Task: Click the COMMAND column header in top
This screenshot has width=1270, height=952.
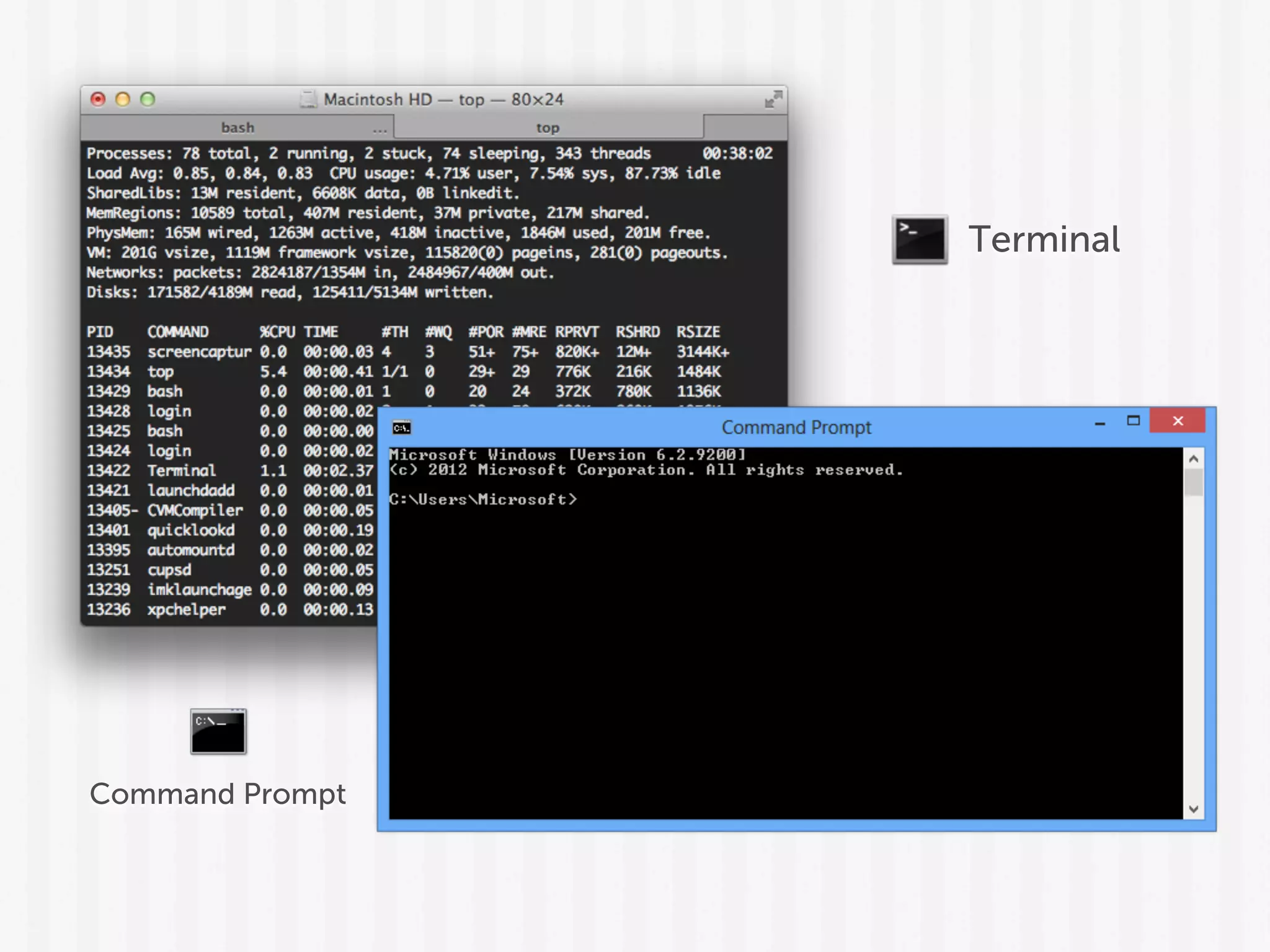Action: 178,332
